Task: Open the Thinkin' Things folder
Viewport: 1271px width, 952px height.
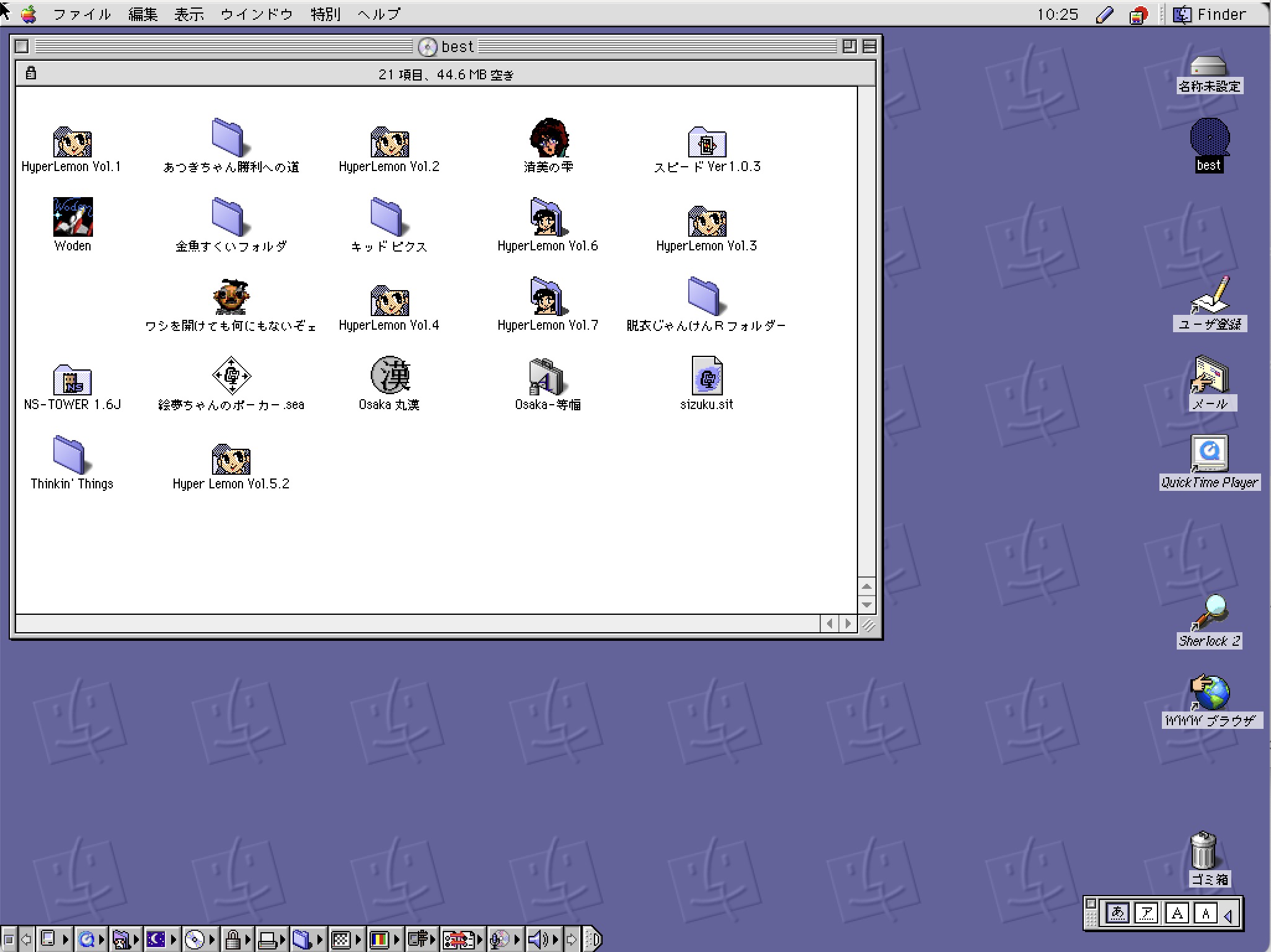Action: (72, 455)
